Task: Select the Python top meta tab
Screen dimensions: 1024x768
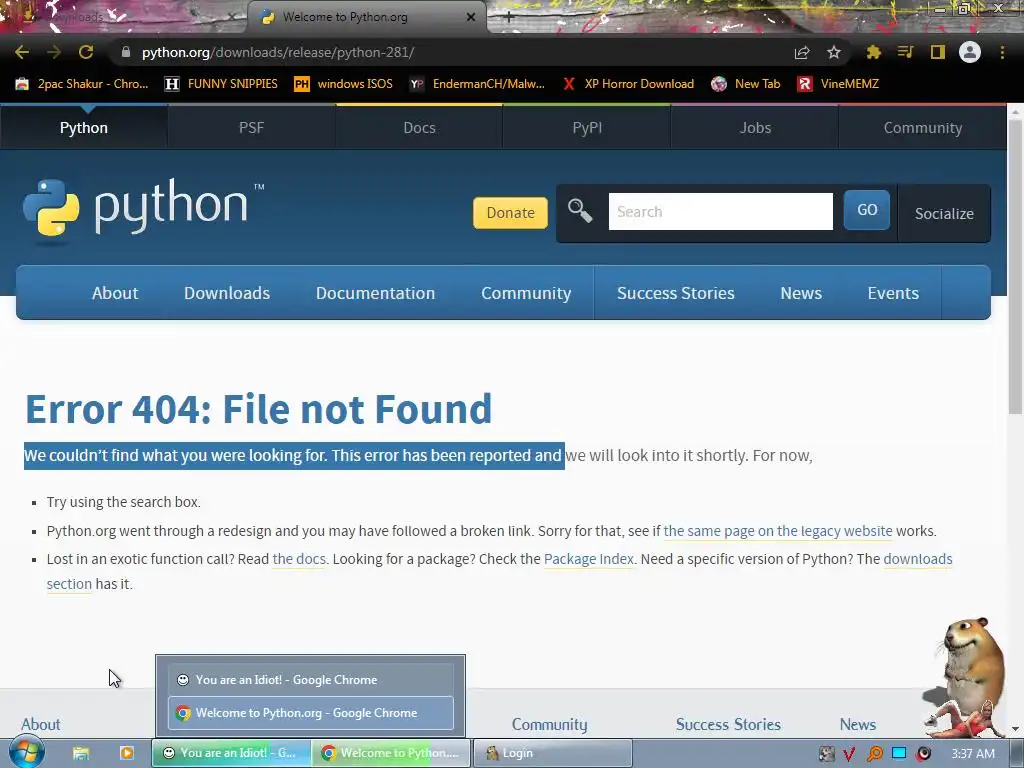Action: [84, 128]
